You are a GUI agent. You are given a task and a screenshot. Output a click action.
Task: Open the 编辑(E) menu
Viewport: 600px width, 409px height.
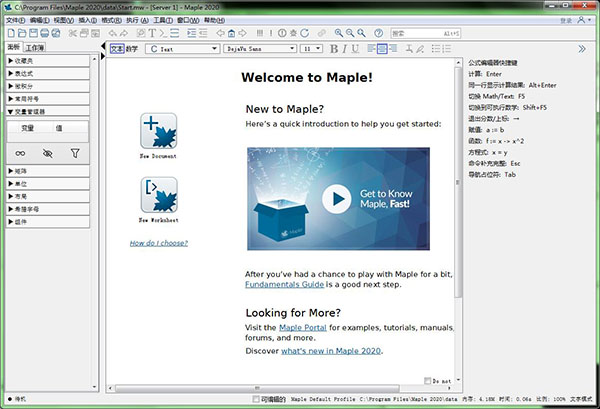pyautogui.click(x=40, y=20)
